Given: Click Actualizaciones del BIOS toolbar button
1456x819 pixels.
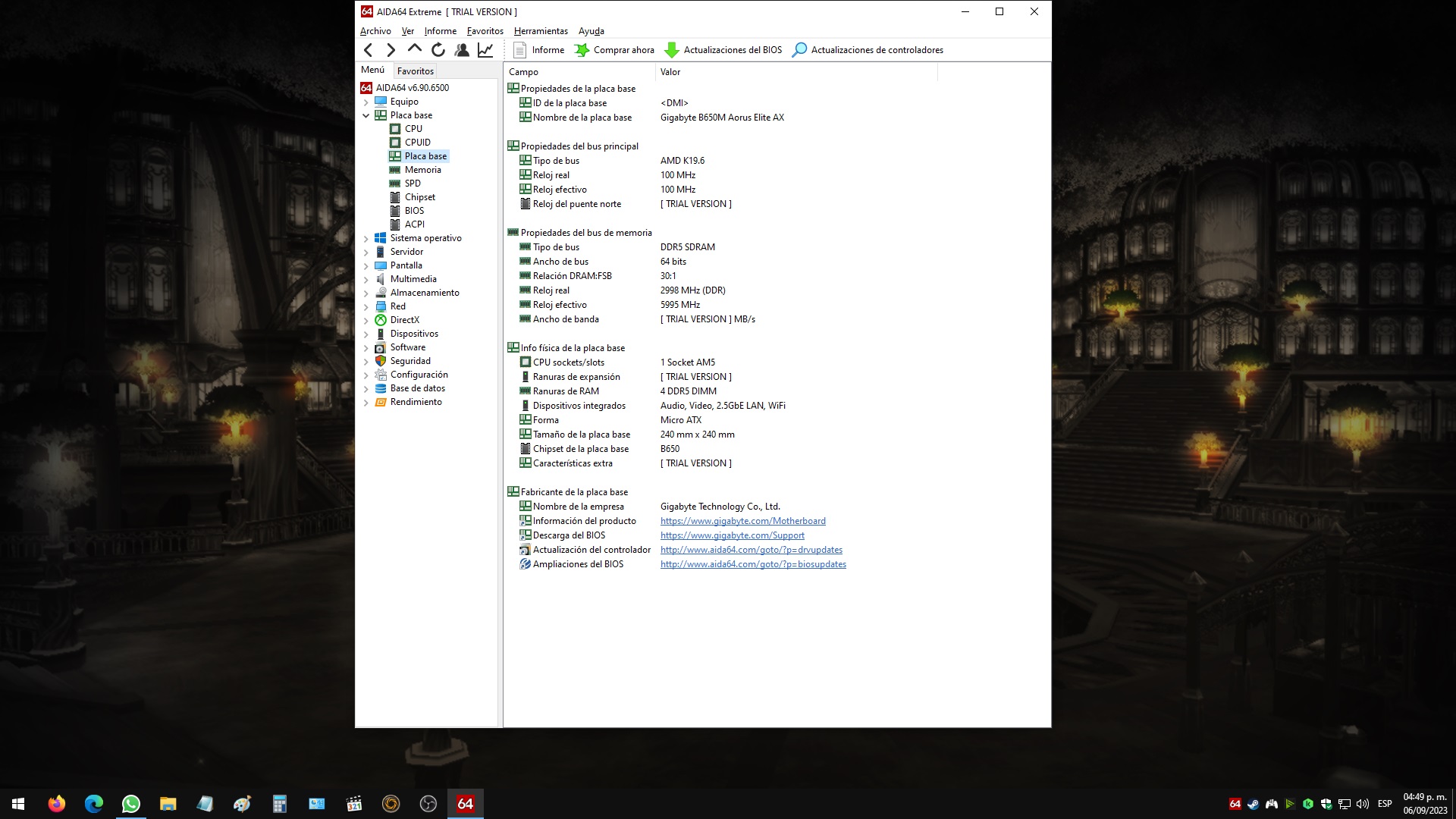Looking at the screenshot, I should coord(723,50).
